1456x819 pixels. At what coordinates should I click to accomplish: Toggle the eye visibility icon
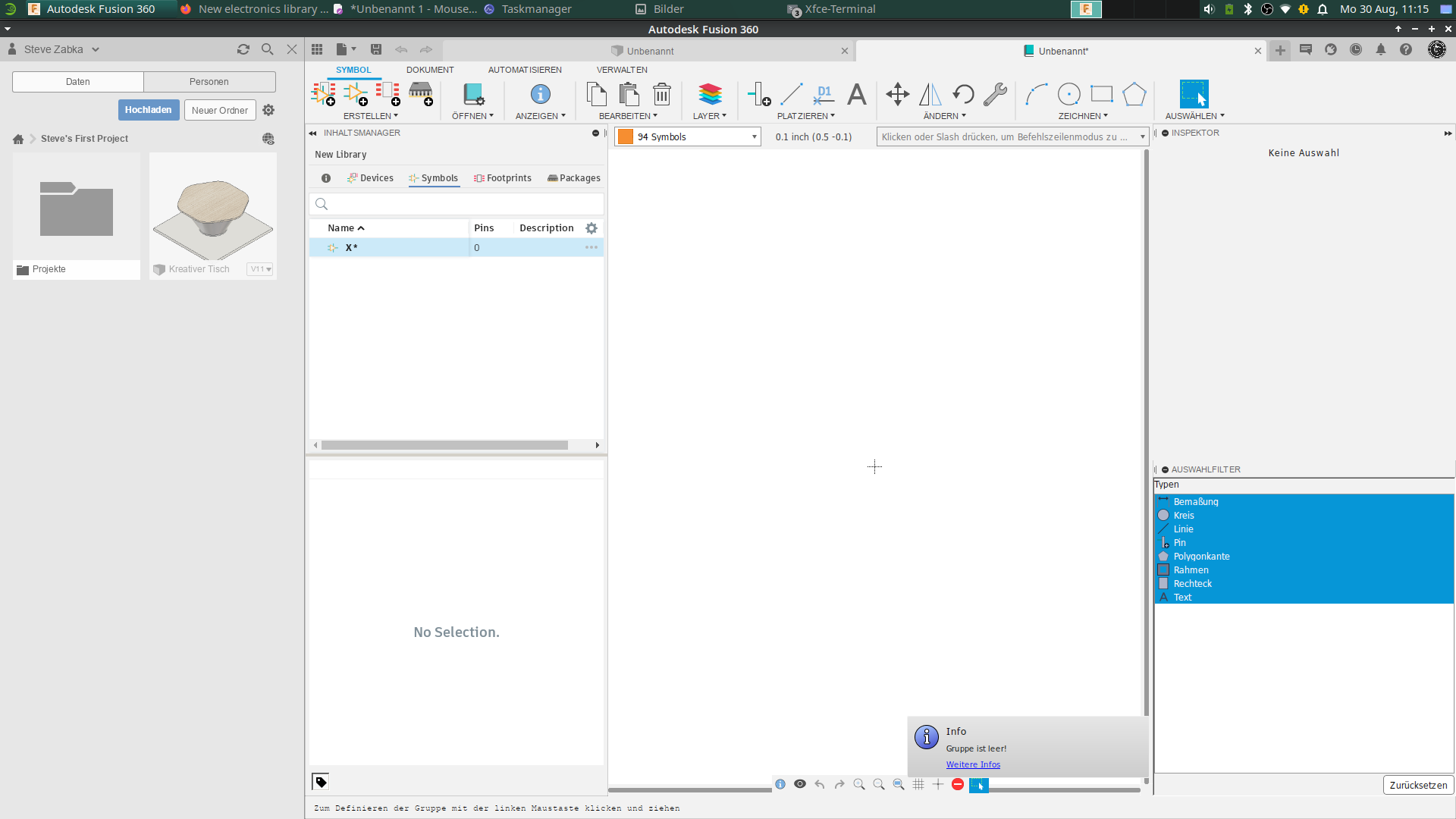(800, 784)
